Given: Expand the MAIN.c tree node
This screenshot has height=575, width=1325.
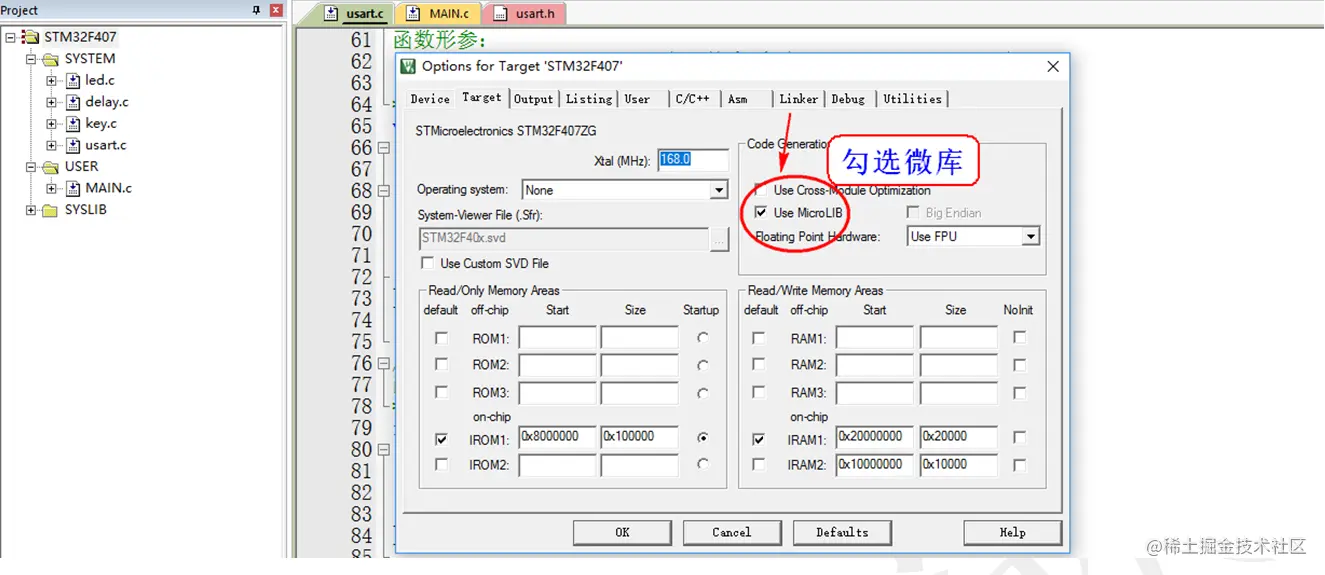Looking at the screenshot, I should click(52, 188).
